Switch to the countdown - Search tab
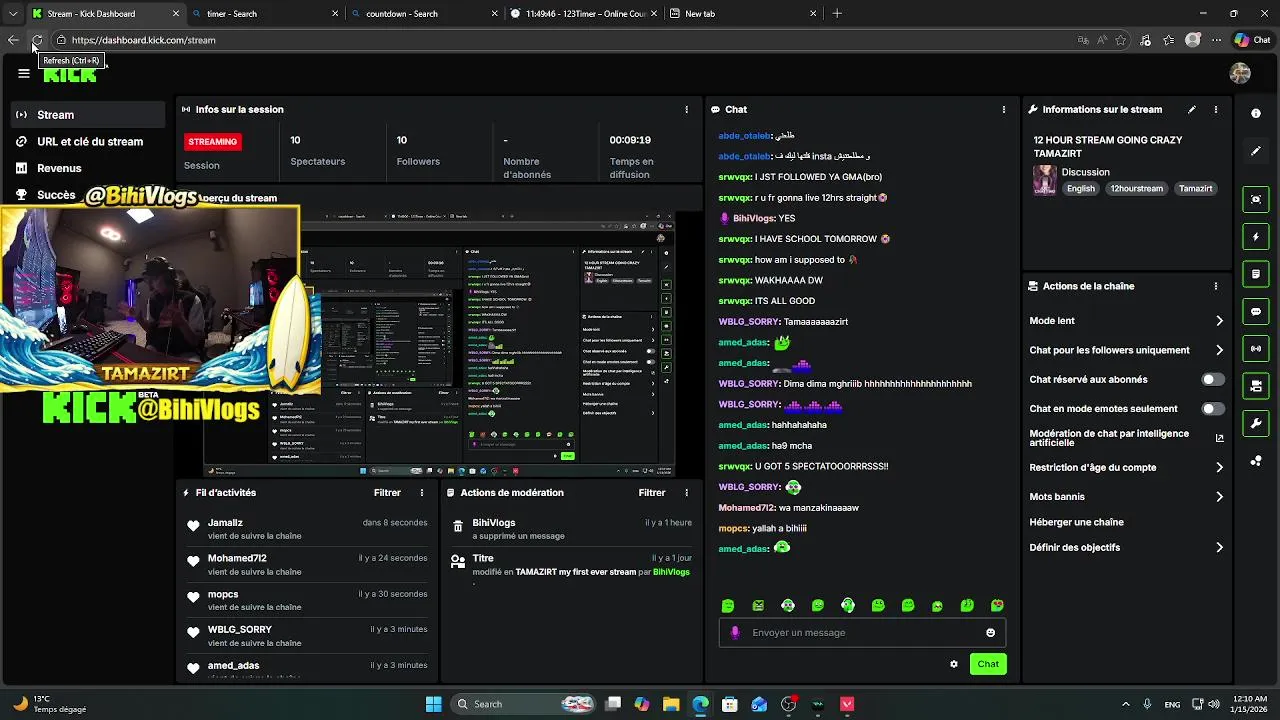 [x=425, y=14]
